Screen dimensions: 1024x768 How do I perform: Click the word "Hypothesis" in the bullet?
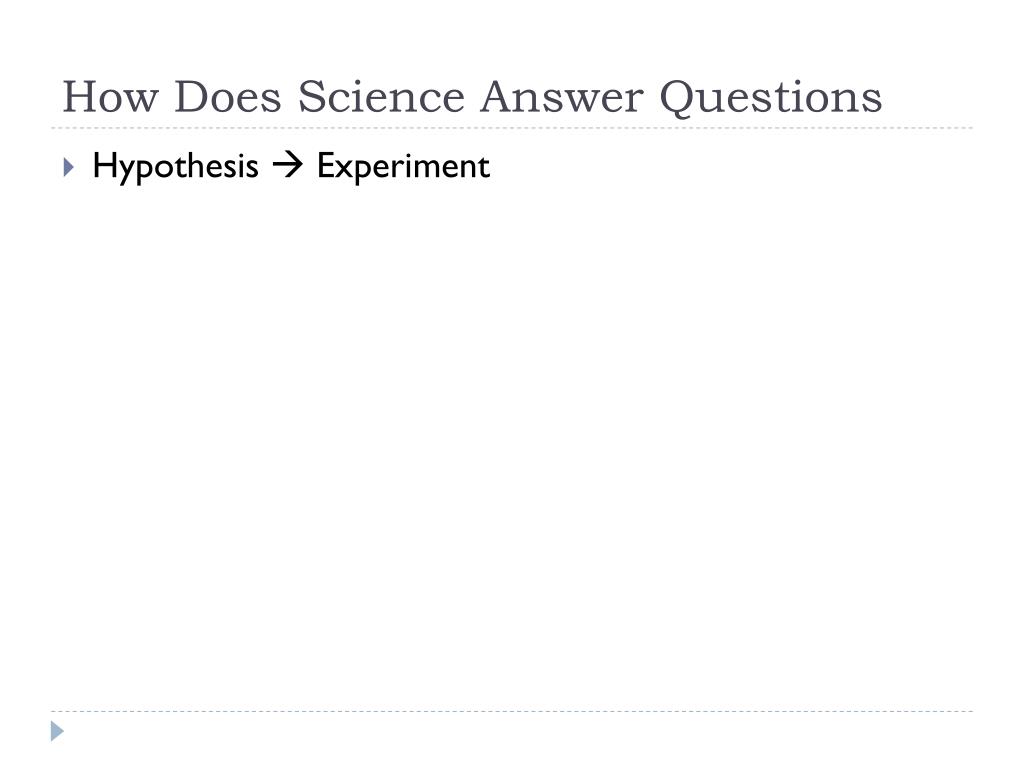coord(176,167)
